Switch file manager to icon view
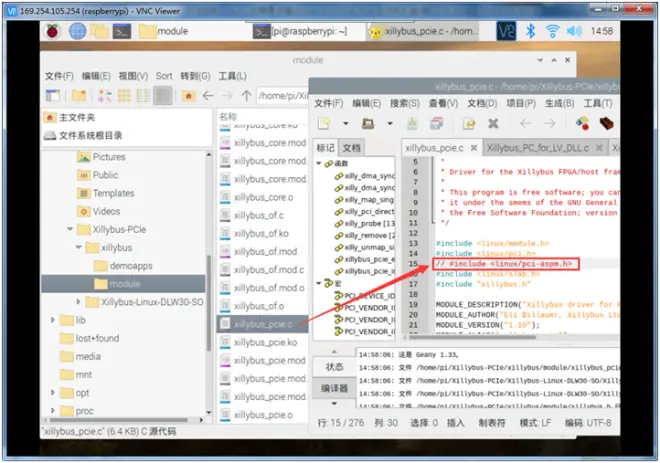660x463 pixels. coord(104,96)
